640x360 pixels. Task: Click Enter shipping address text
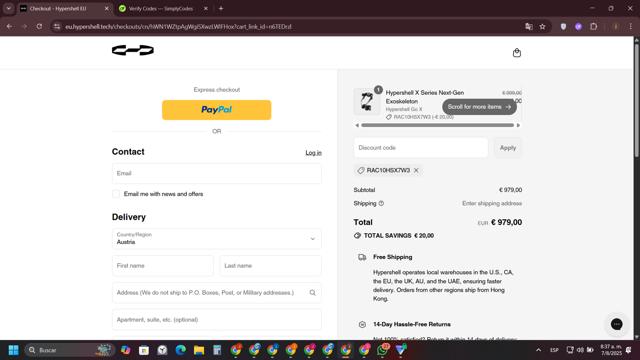[492, 203]
